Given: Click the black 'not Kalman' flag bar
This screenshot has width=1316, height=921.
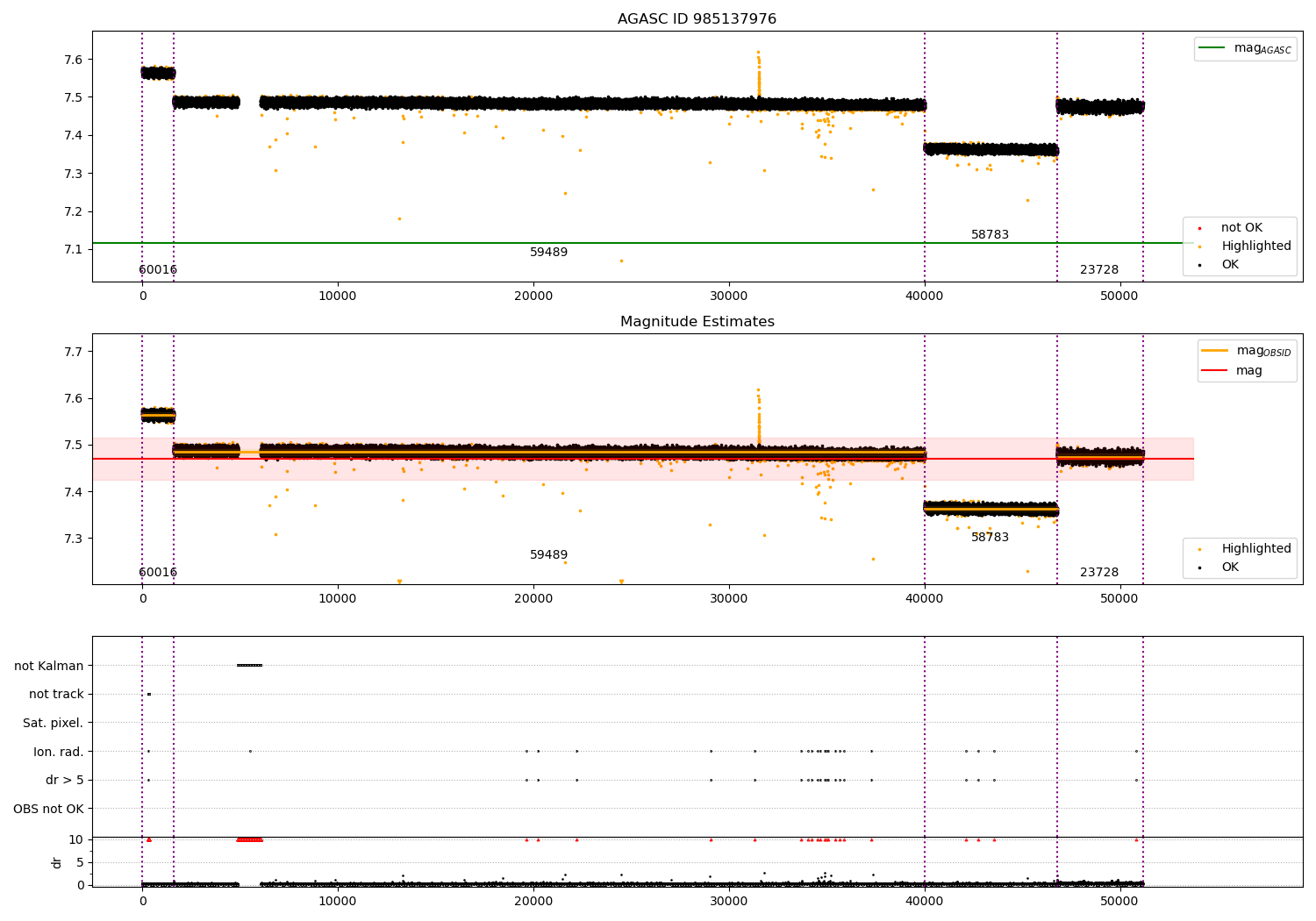Looking at the screenshot, I should click(249, 666).
